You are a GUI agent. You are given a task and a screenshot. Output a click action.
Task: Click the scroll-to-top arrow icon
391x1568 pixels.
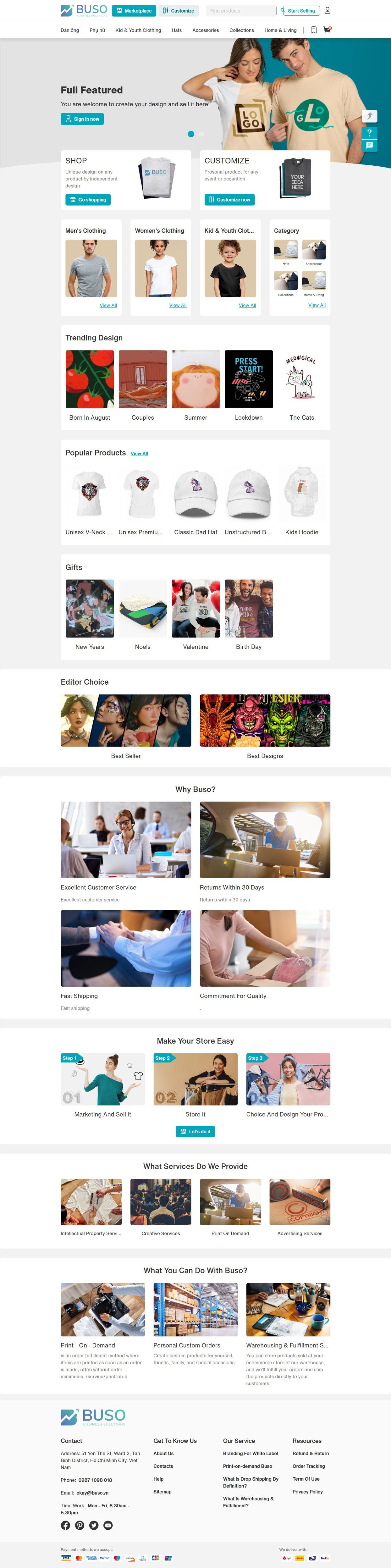tap(369, 116)
